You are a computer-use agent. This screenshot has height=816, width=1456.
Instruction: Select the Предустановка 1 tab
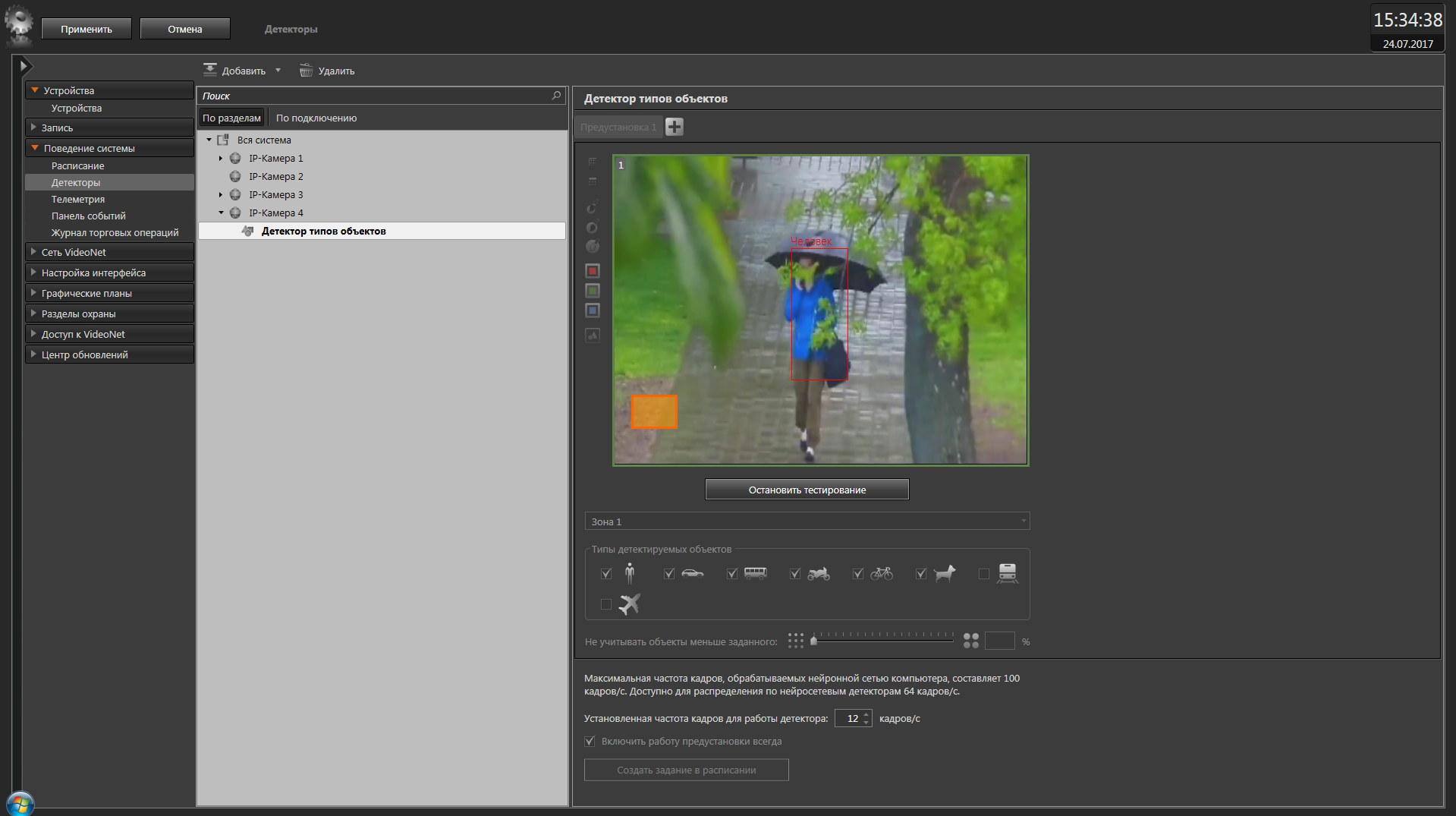pyautogui.click(x=618, y=127)
